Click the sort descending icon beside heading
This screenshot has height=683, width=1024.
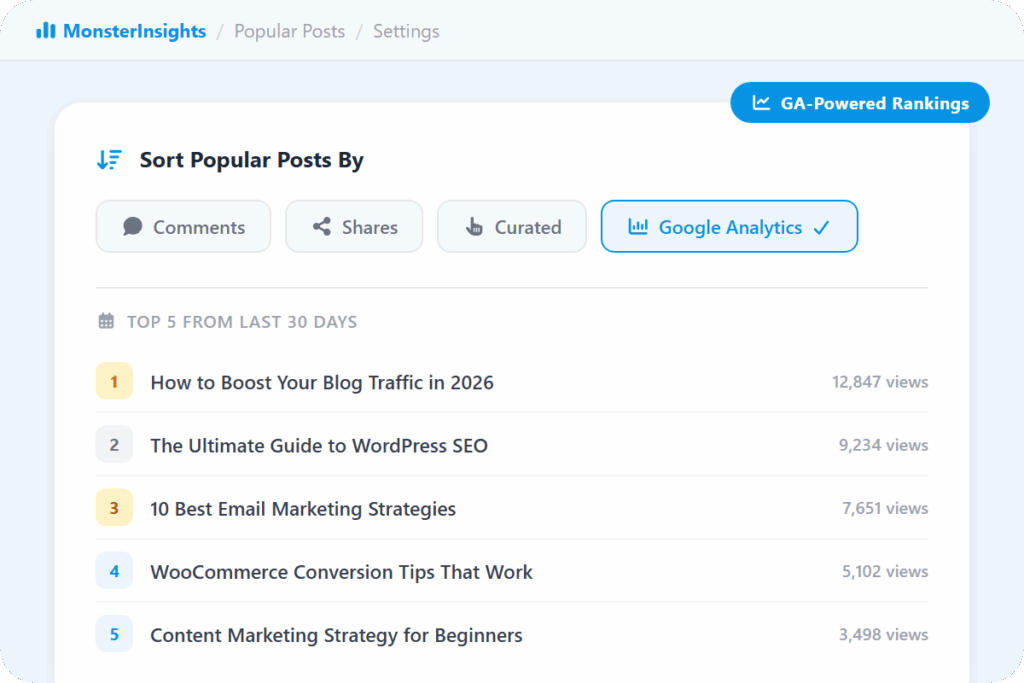pos(109,160)
